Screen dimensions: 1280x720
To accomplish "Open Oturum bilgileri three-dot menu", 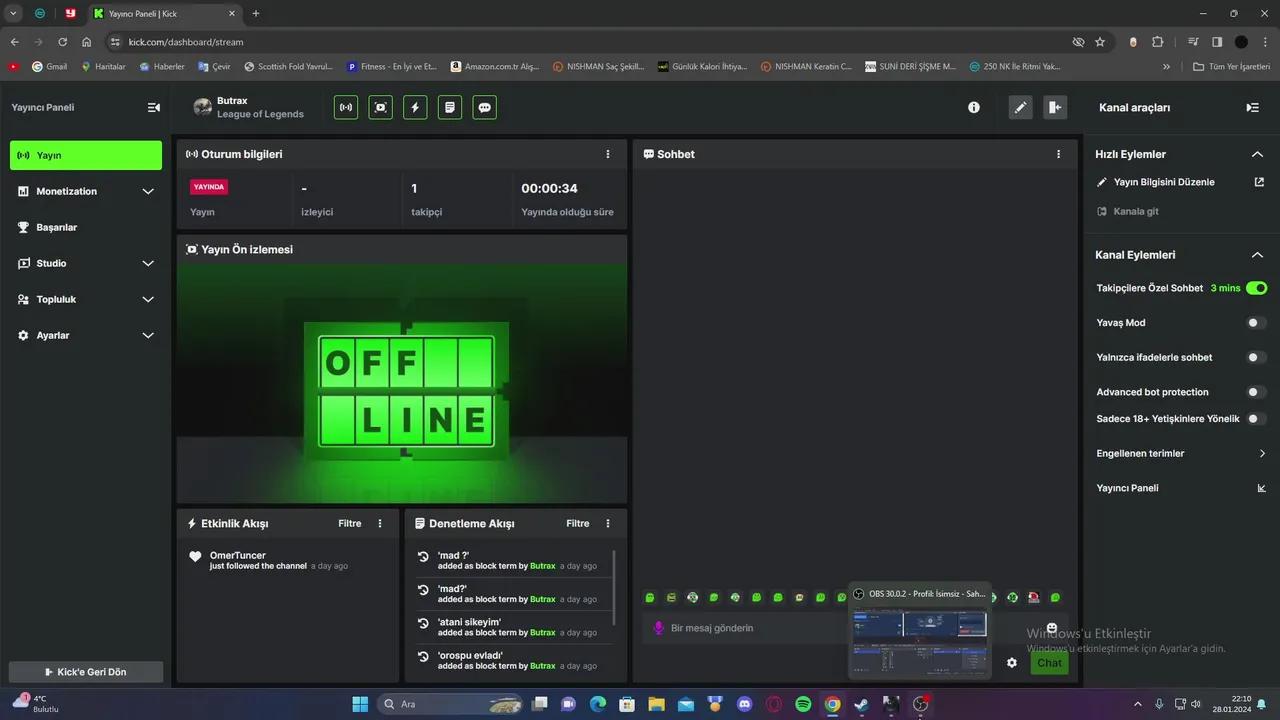I will tap(608, 154).
